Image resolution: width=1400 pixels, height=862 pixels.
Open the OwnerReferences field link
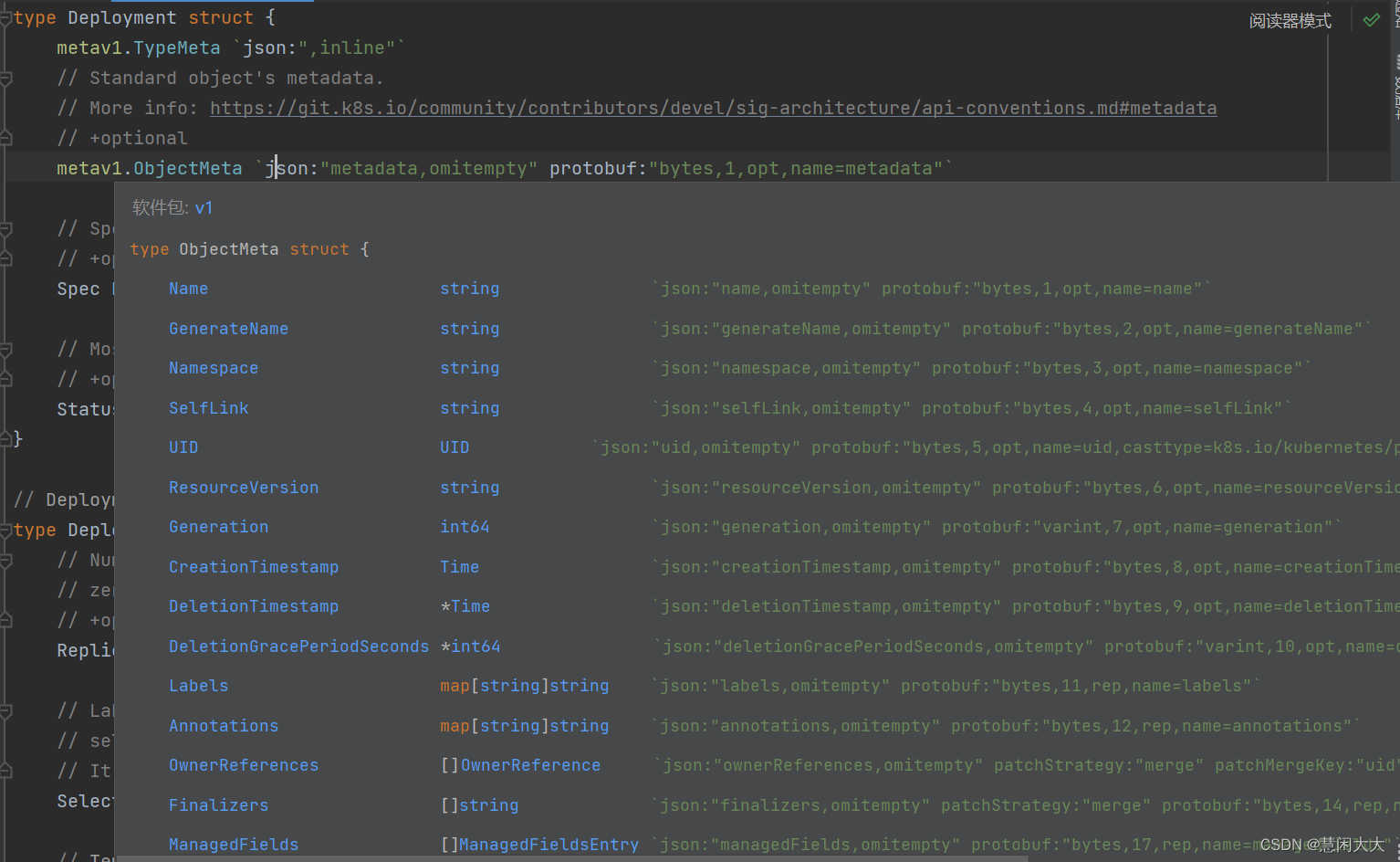coord(244,765)
